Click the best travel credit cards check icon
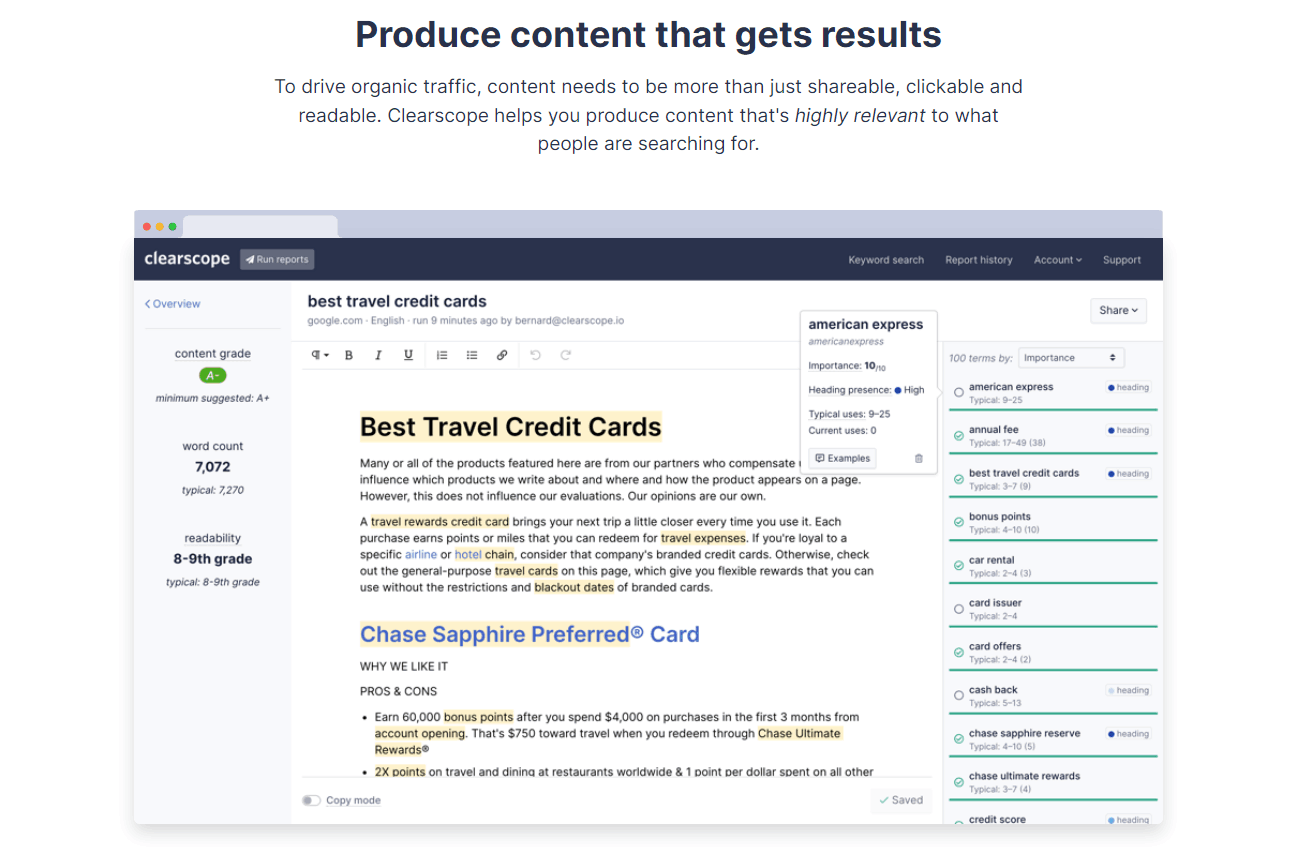1296x868 pixels. tap(959, 480)
